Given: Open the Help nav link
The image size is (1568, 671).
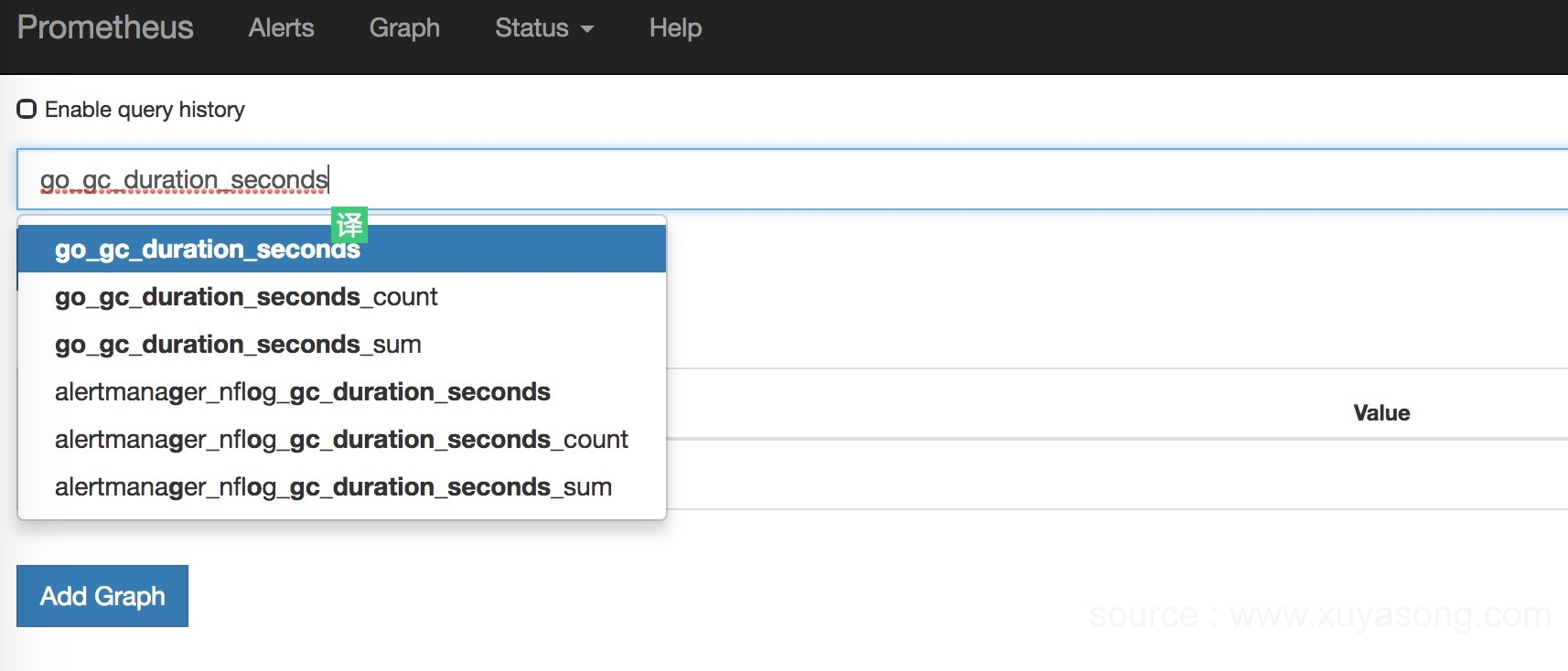Looking at the screenshot, I should [675, 28].
